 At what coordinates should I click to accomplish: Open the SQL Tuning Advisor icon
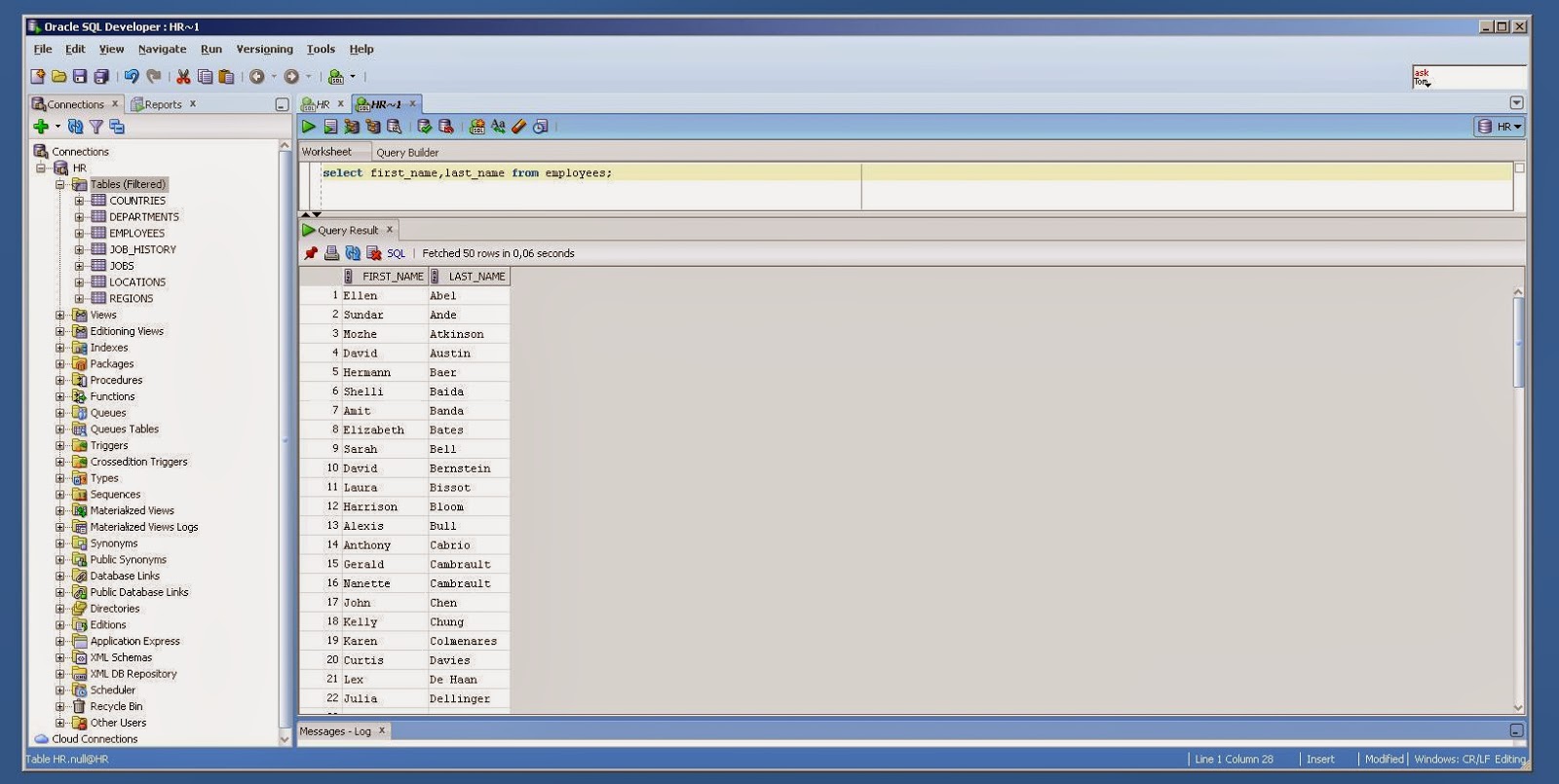(x=395, y=127)
